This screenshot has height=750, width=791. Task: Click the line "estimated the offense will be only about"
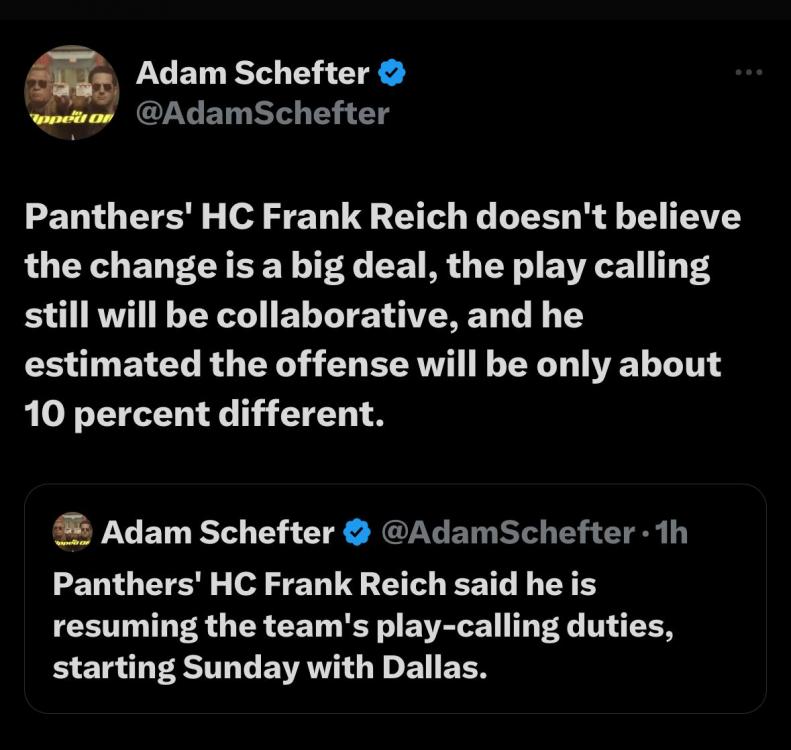[372, 364]
